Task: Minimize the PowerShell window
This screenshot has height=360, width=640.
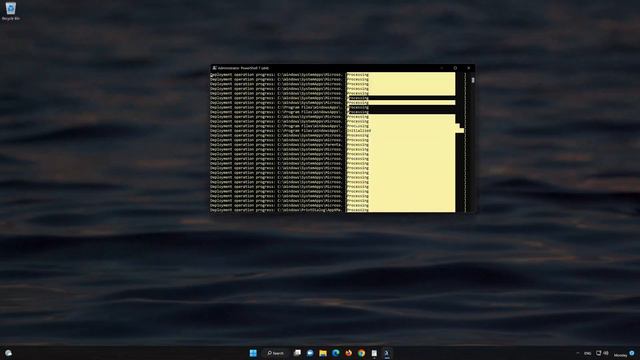Action: coord(442,68)
